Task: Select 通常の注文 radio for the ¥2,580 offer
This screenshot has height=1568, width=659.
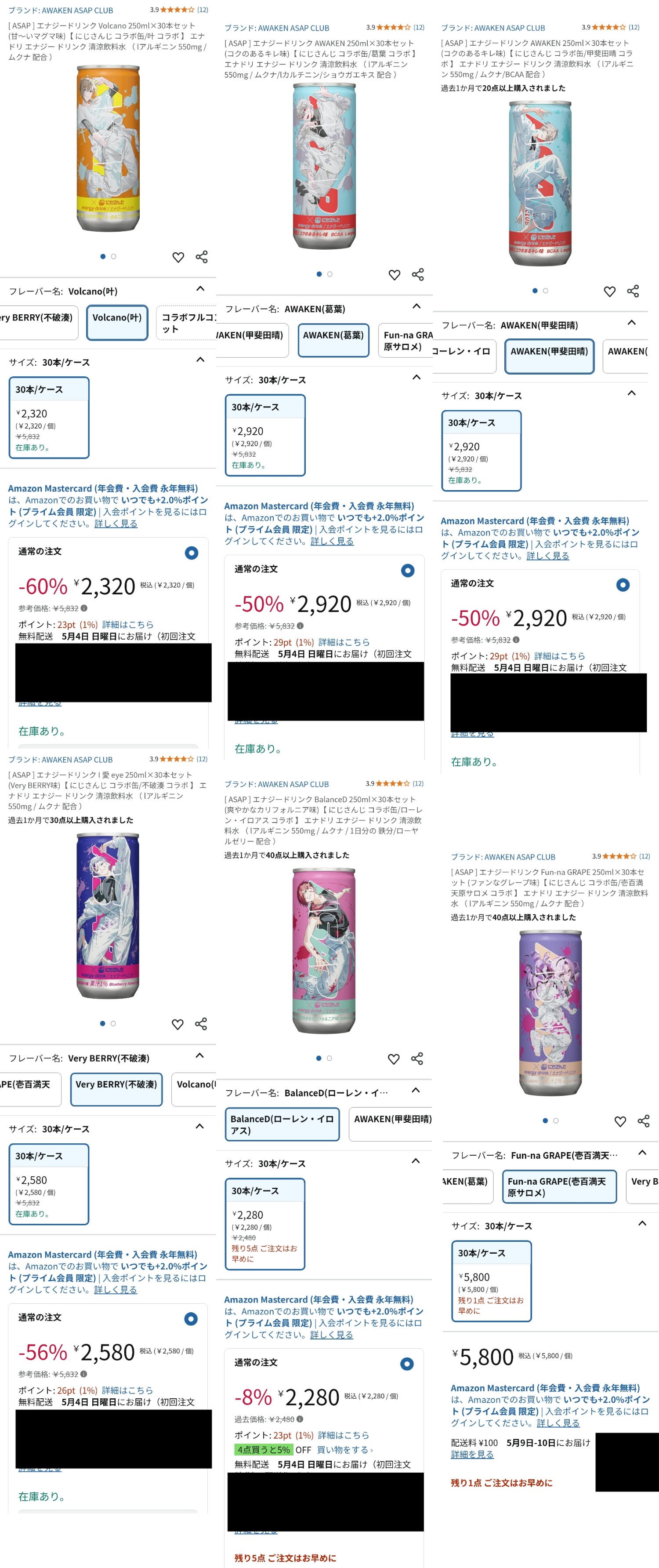Action: point(191,1318)
